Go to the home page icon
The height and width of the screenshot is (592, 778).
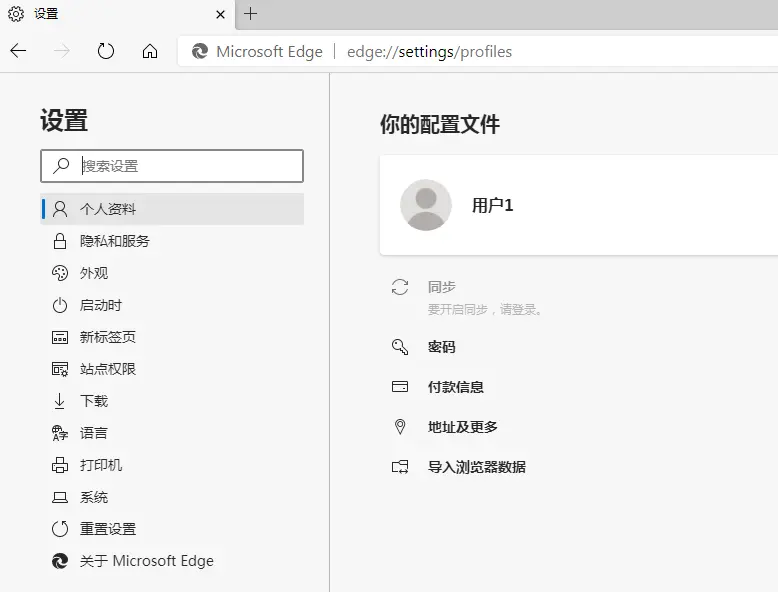point(150,51)
